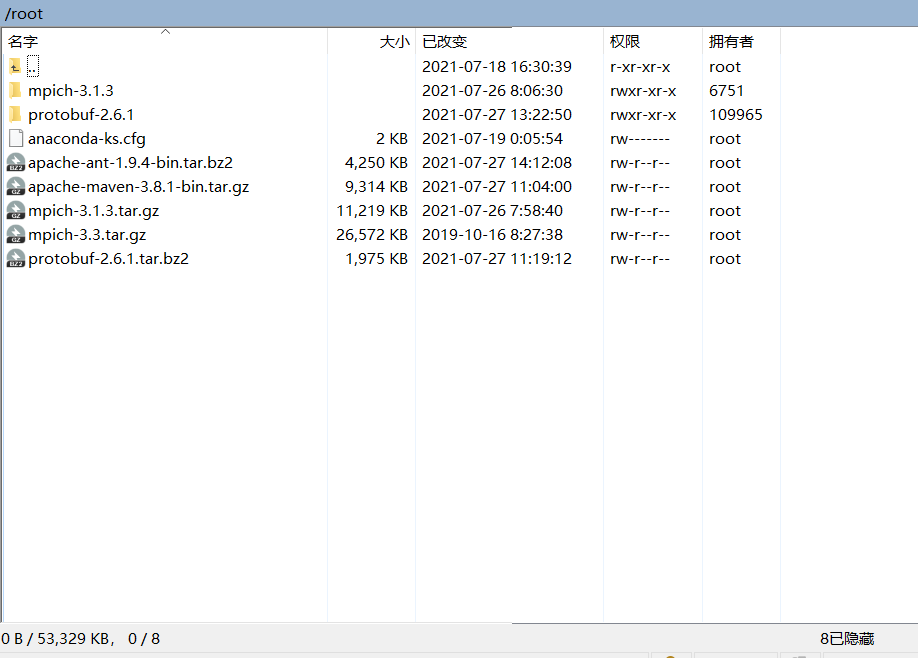
Task: Click the apache-ant-1.9.4-bin.tar.bz2 archive icon
Action: pyautogui.click(x=16, y=162)
